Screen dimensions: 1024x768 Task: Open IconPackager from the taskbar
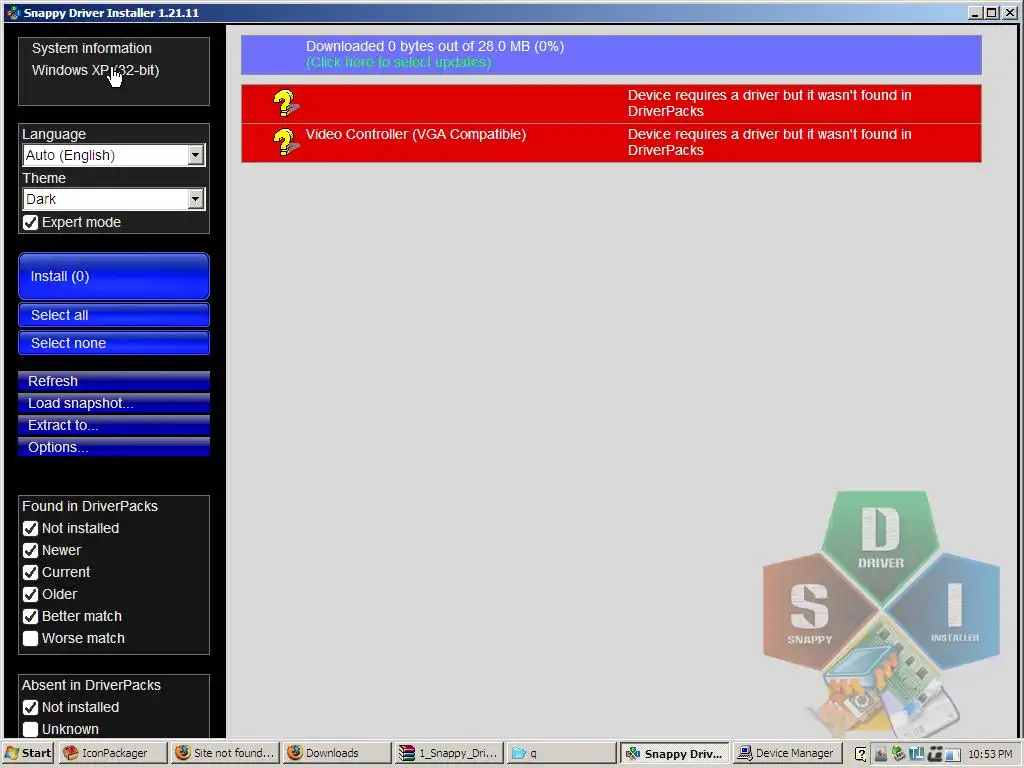point(113,753)
